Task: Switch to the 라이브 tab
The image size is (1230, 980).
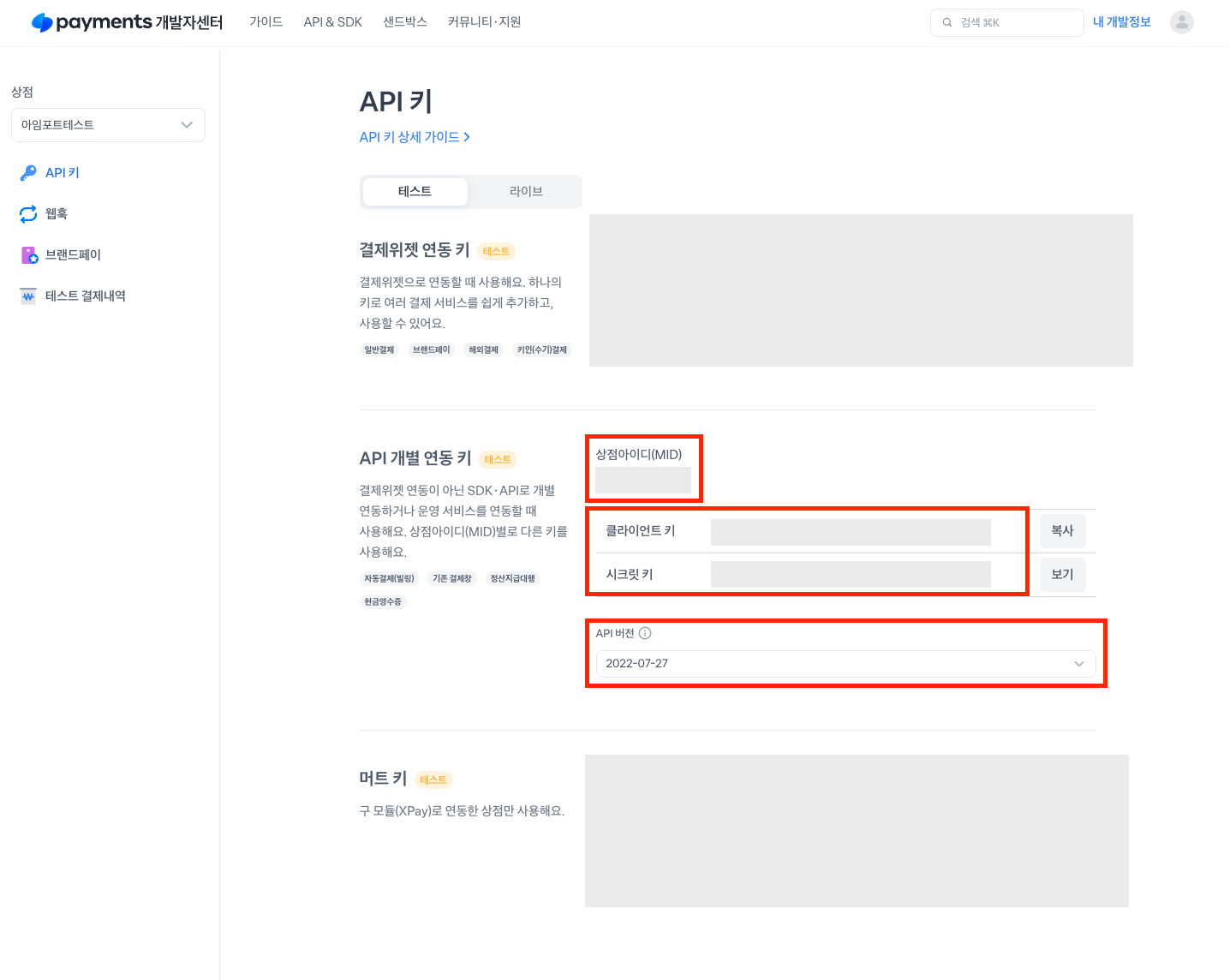Action: pyautogui.click(x=526, y=192)
